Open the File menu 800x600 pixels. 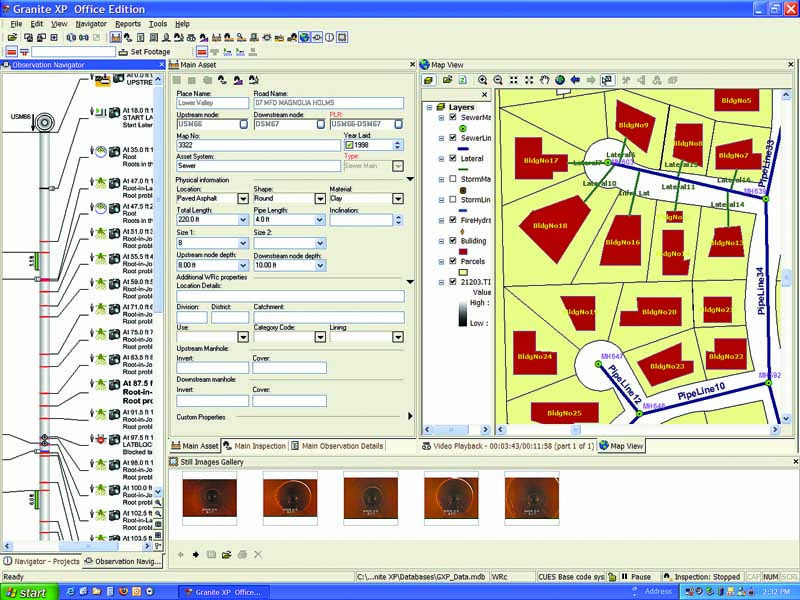click(16, 23)
